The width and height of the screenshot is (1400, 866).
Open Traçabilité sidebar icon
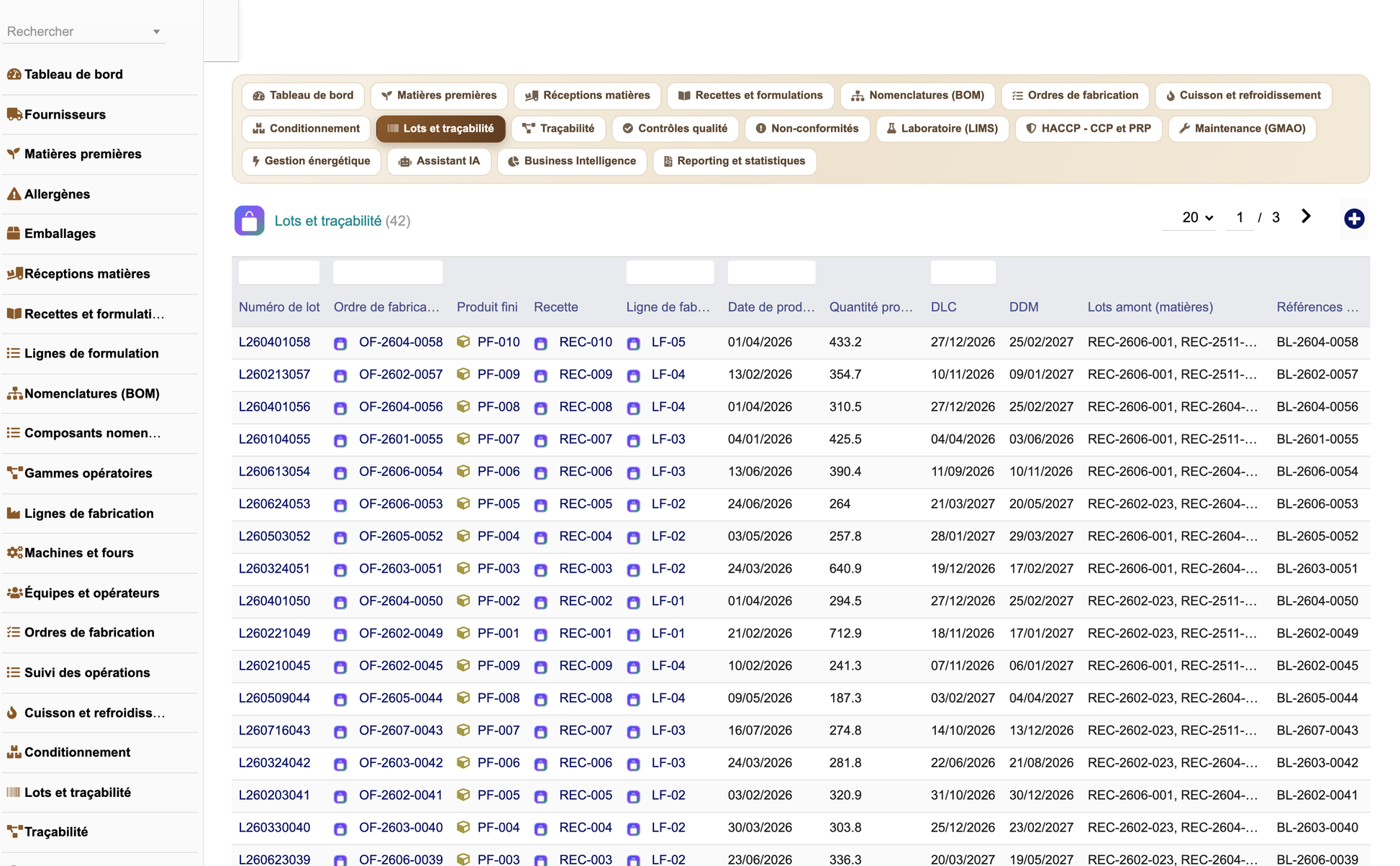tap(14, 832)
